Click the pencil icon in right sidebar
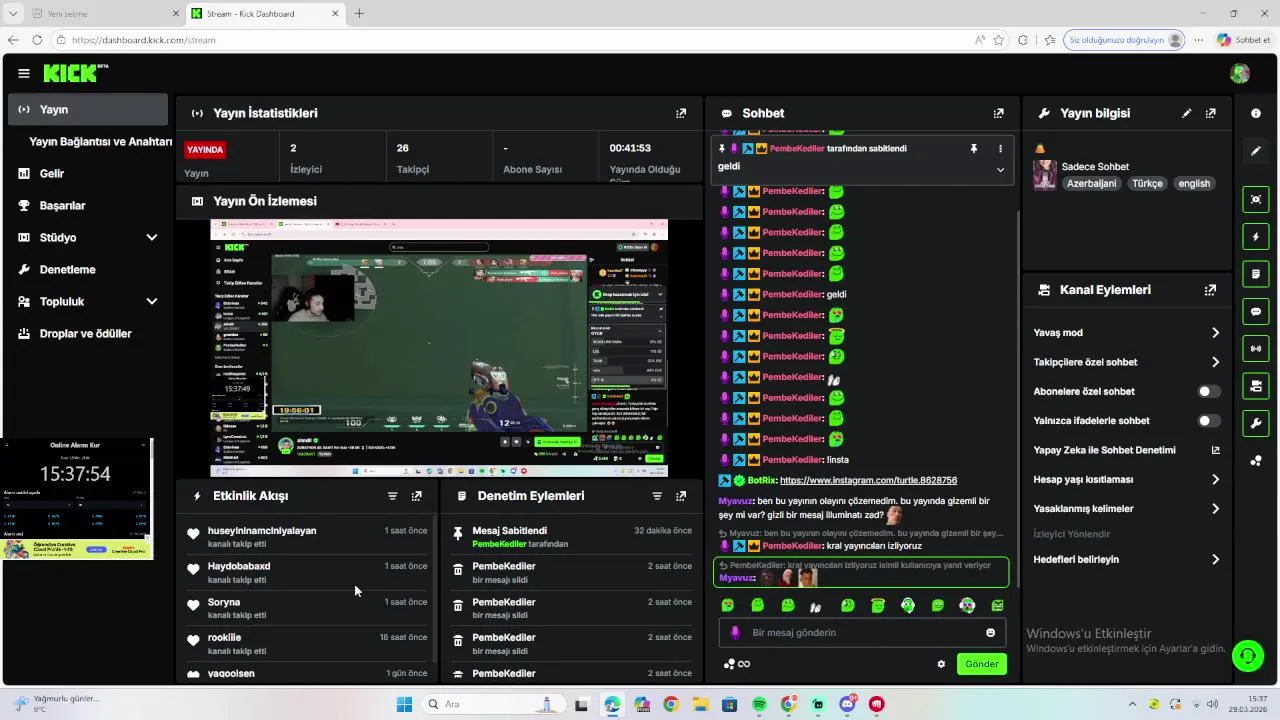This screenshot has height=720, width=1280. pyautogui.click(x=1256, y=151)
